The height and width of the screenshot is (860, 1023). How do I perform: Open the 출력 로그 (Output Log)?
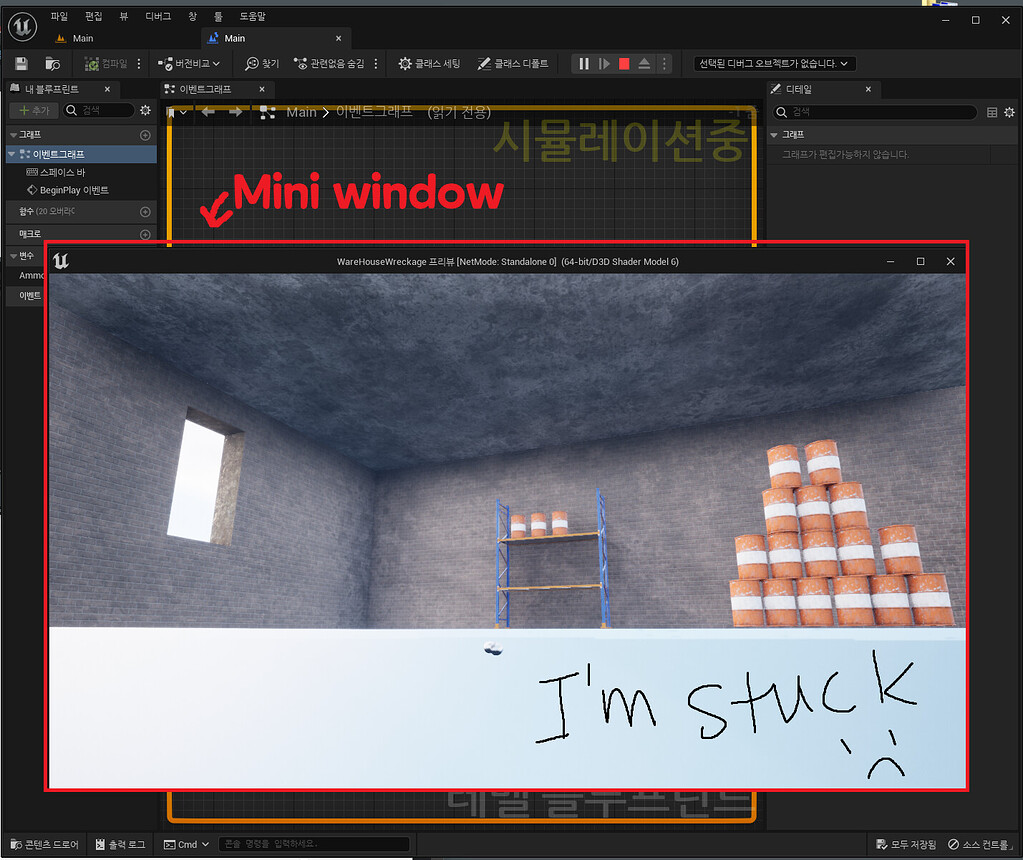(x=120, y=844)
